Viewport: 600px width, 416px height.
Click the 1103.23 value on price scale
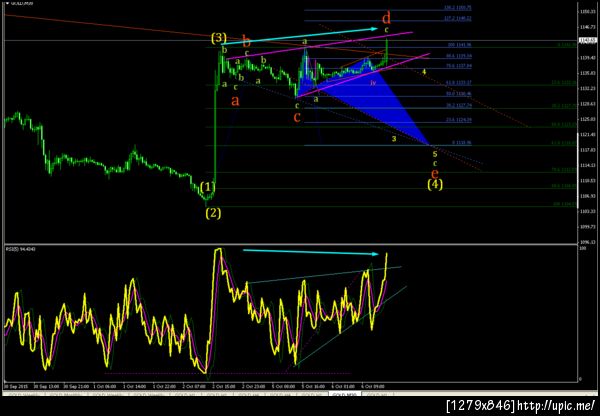pyautogui.click(x=589, y=211)
